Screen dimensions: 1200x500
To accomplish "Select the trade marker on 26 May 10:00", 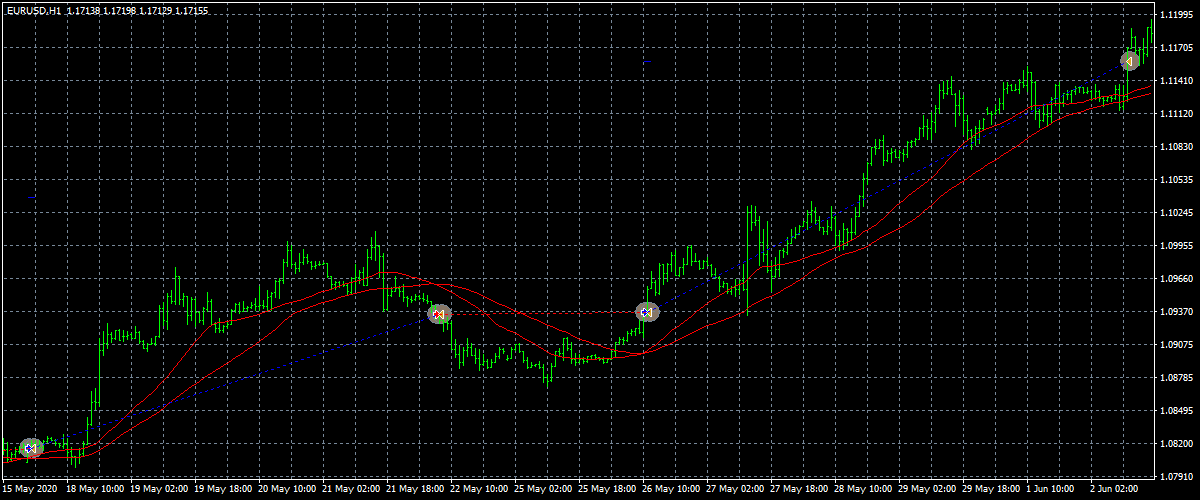I will point(647,312).
